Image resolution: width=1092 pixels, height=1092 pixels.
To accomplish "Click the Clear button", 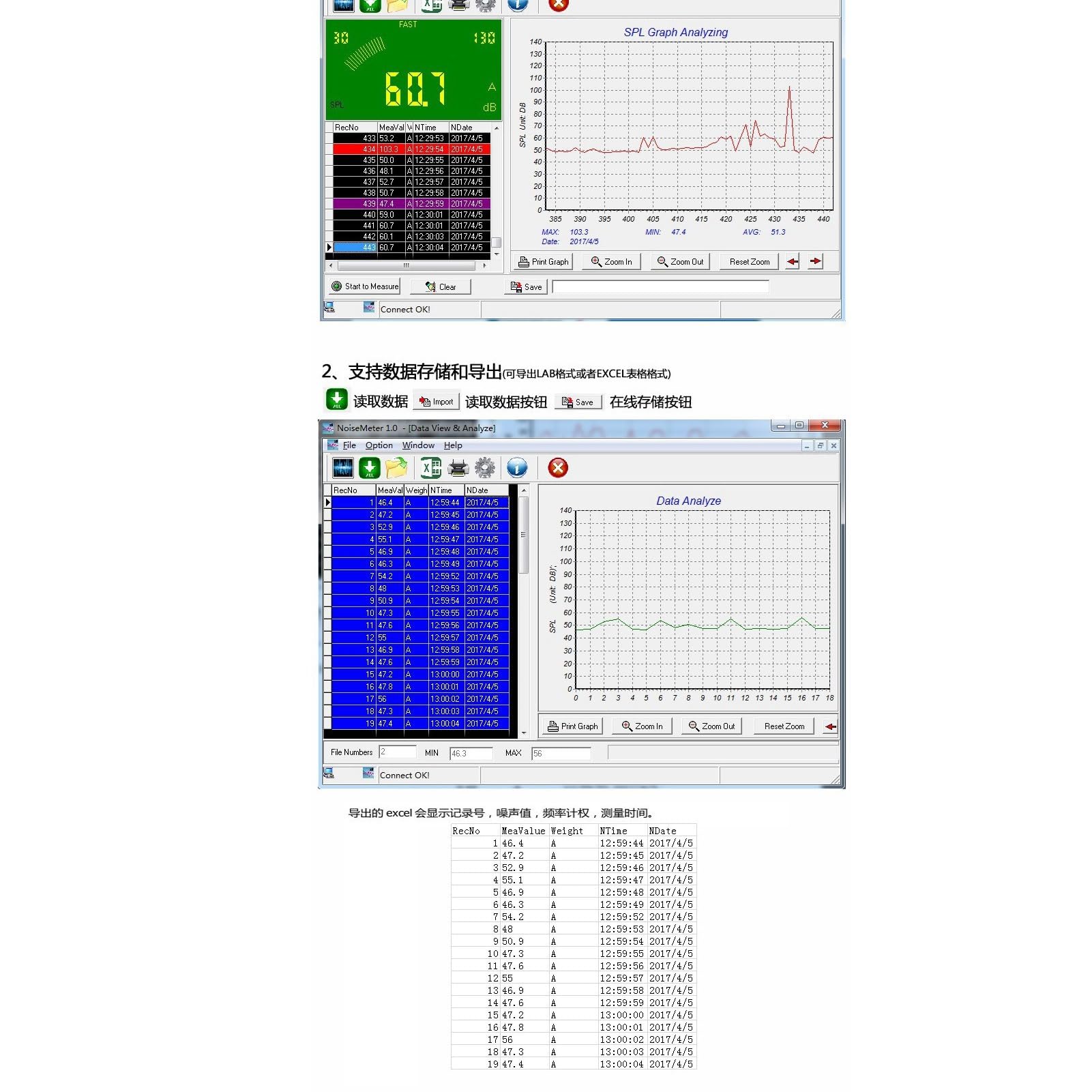I will click(x=441, y=287).
